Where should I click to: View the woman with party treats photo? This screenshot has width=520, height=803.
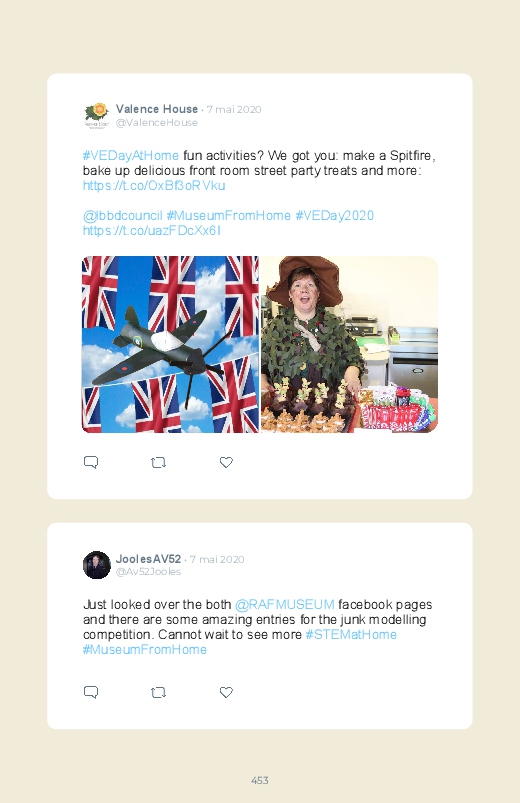349,344
